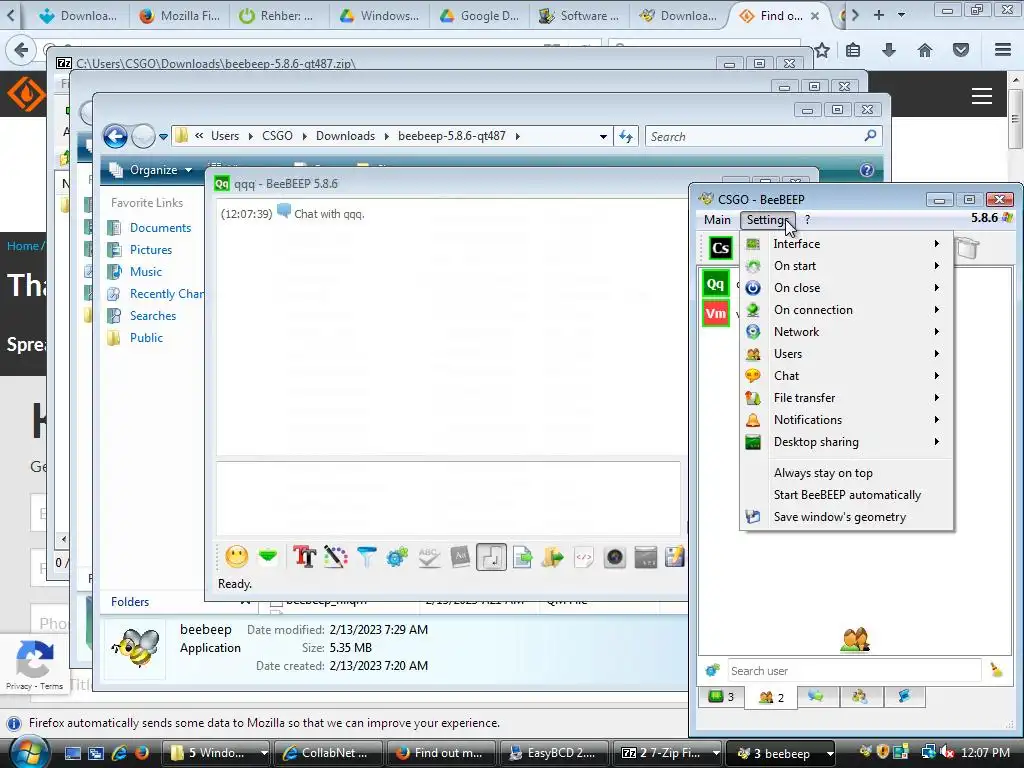Click the code snippet icon
The image size is (1024, 768).
[x=584, y=557]
